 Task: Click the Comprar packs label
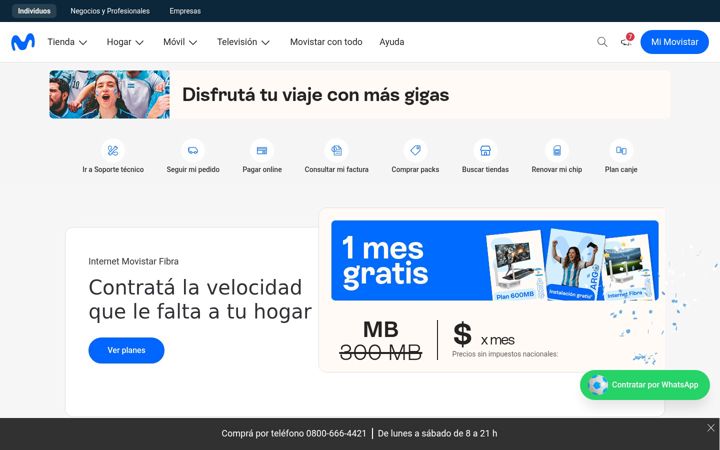click(415, 169)
